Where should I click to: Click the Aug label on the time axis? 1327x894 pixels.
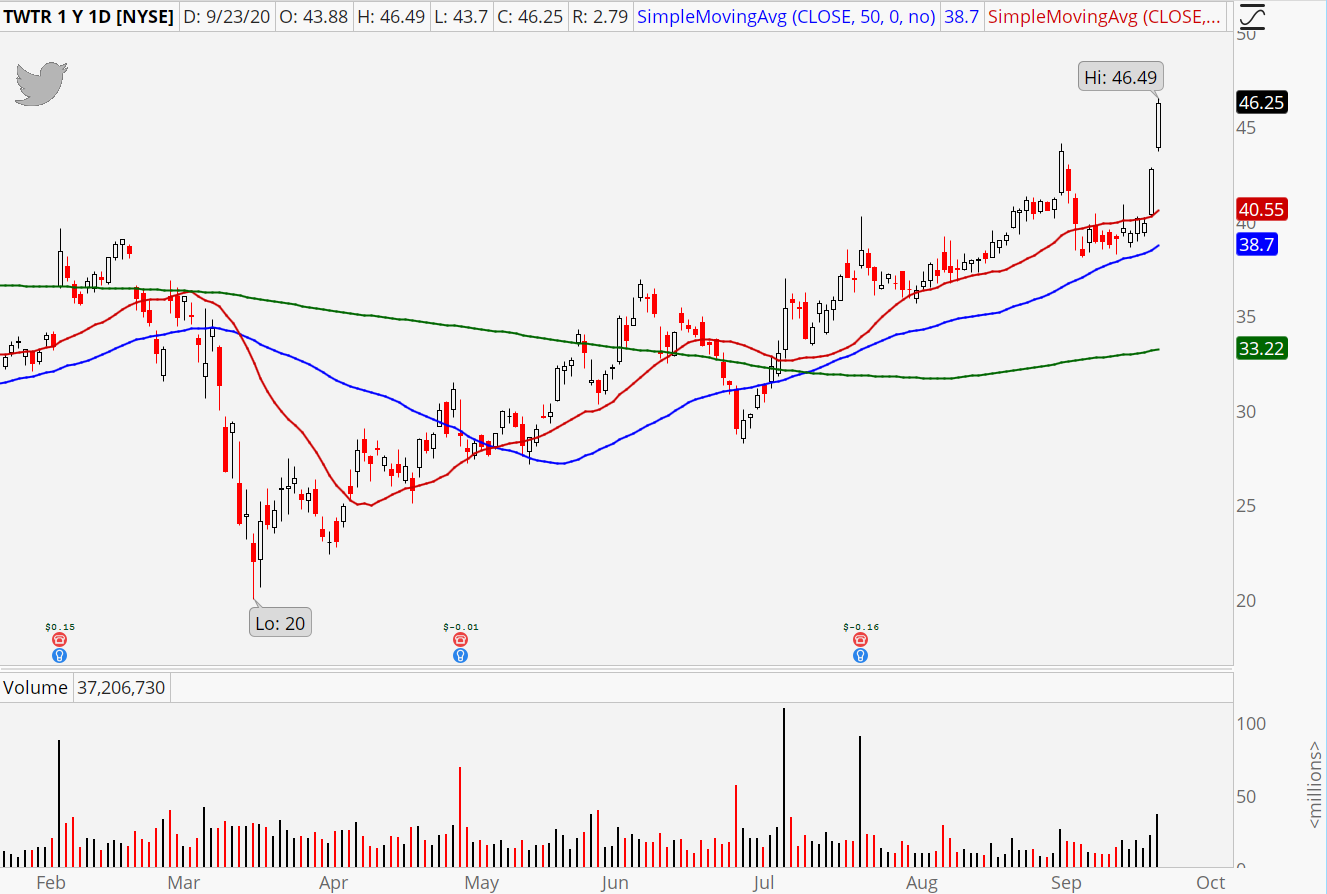(x=922, y=882)
